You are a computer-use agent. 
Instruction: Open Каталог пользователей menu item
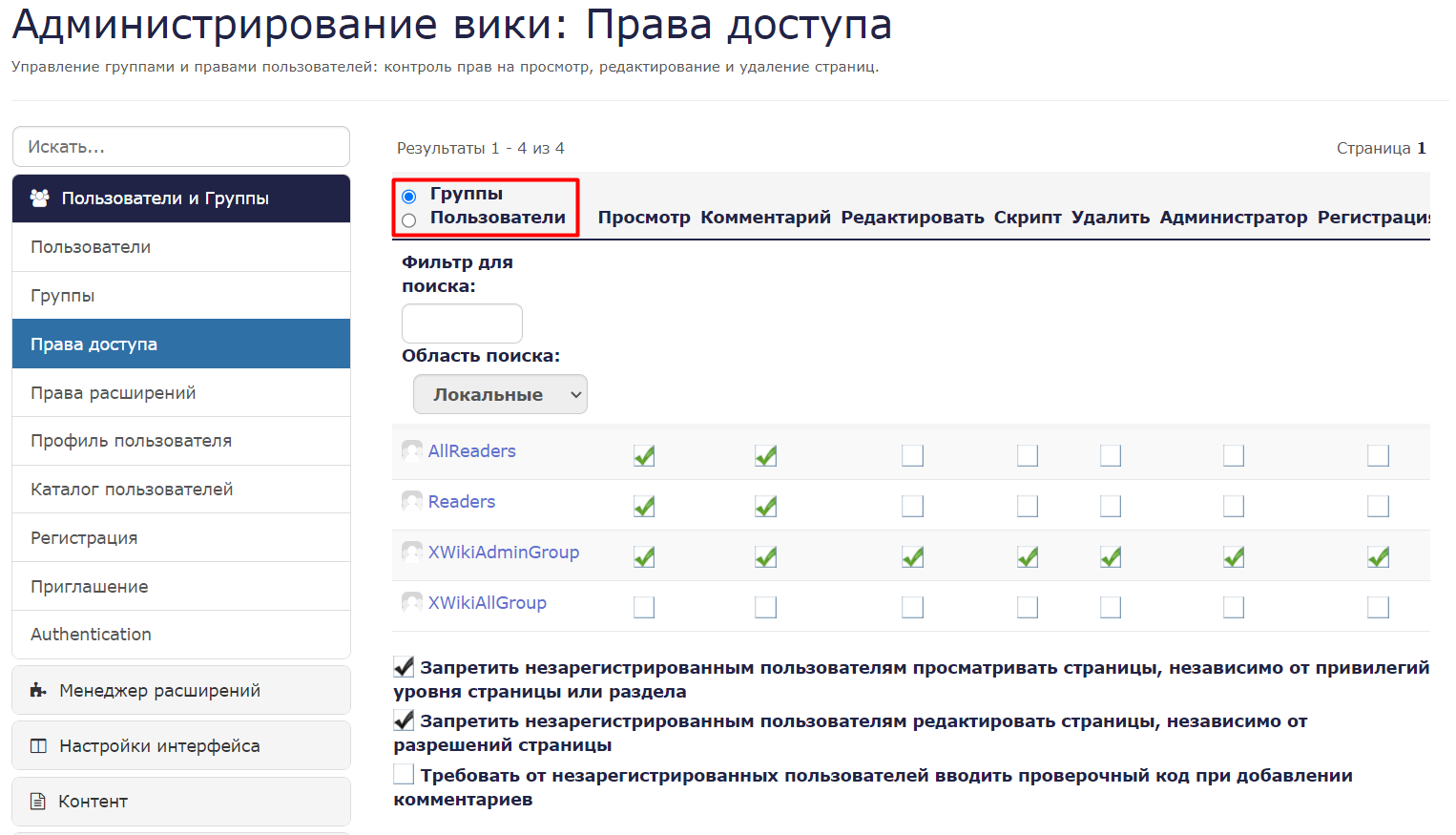click(x=181, y=490)
